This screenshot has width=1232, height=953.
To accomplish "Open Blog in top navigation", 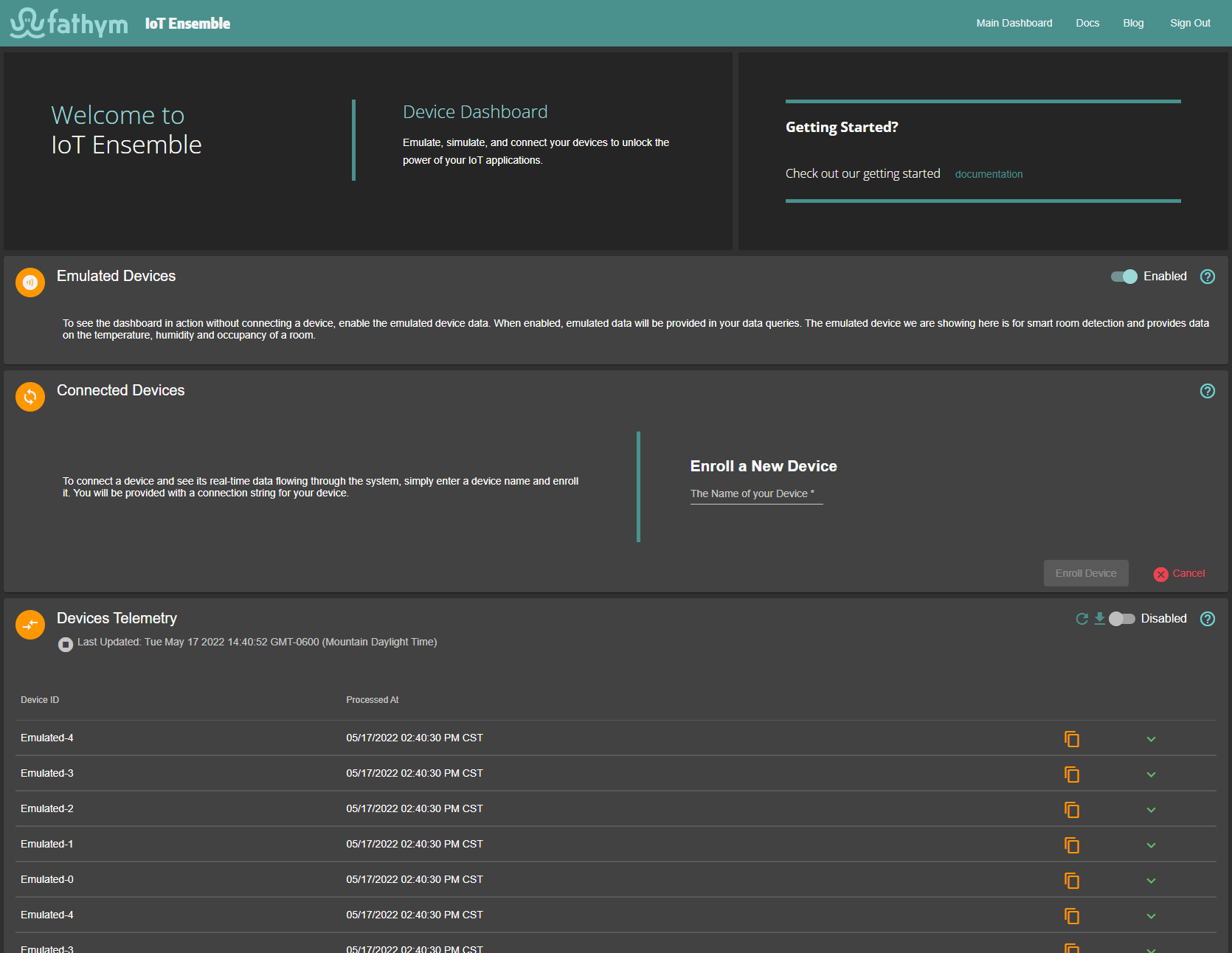I will point(1133,23).
